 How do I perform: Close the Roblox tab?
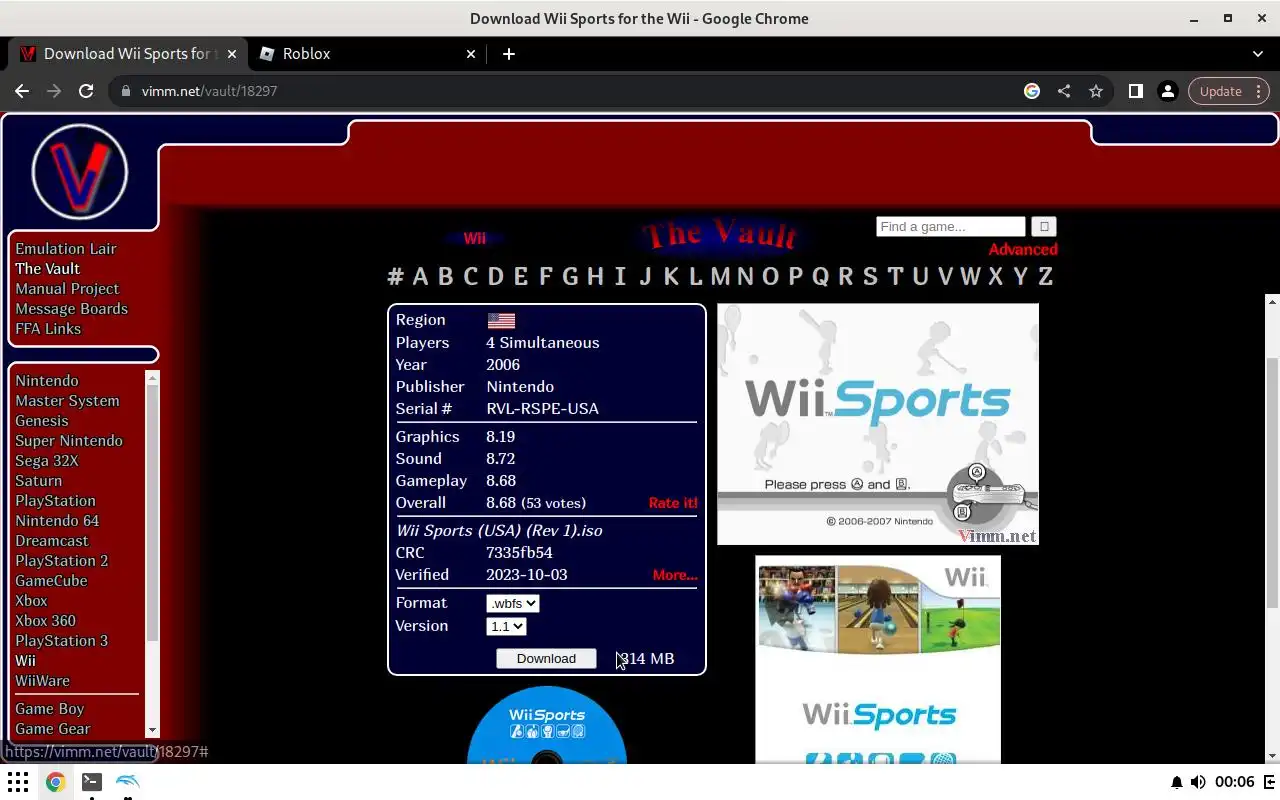coord(471,54)
